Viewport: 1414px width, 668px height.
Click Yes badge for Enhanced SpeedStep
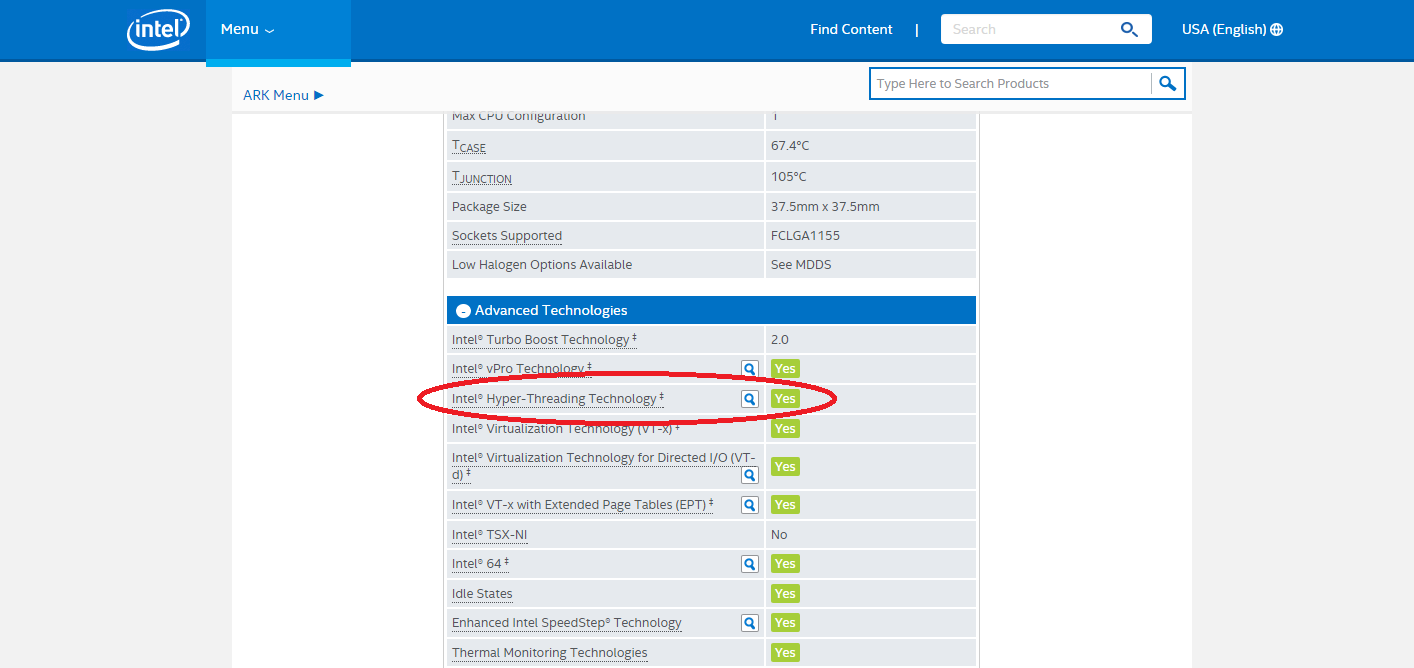(785, 623)
